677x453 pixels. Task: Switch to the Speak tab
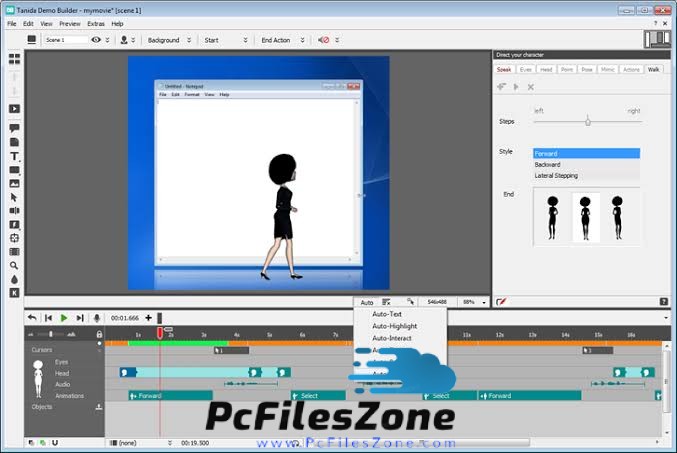[504, 69]
